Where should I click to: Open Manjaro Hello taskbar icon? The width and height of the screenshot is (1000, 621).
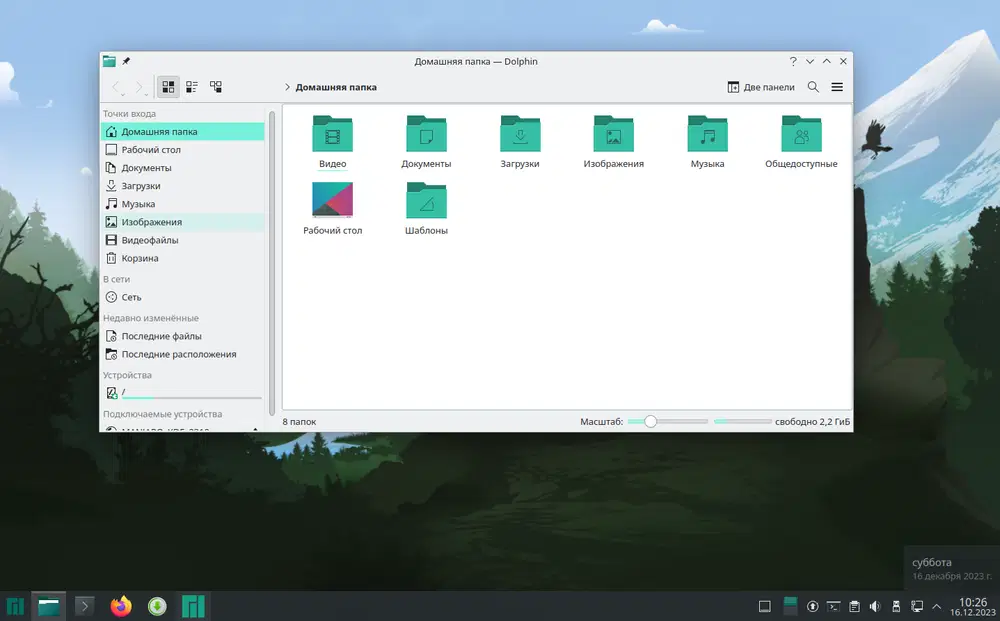(193, 606)
